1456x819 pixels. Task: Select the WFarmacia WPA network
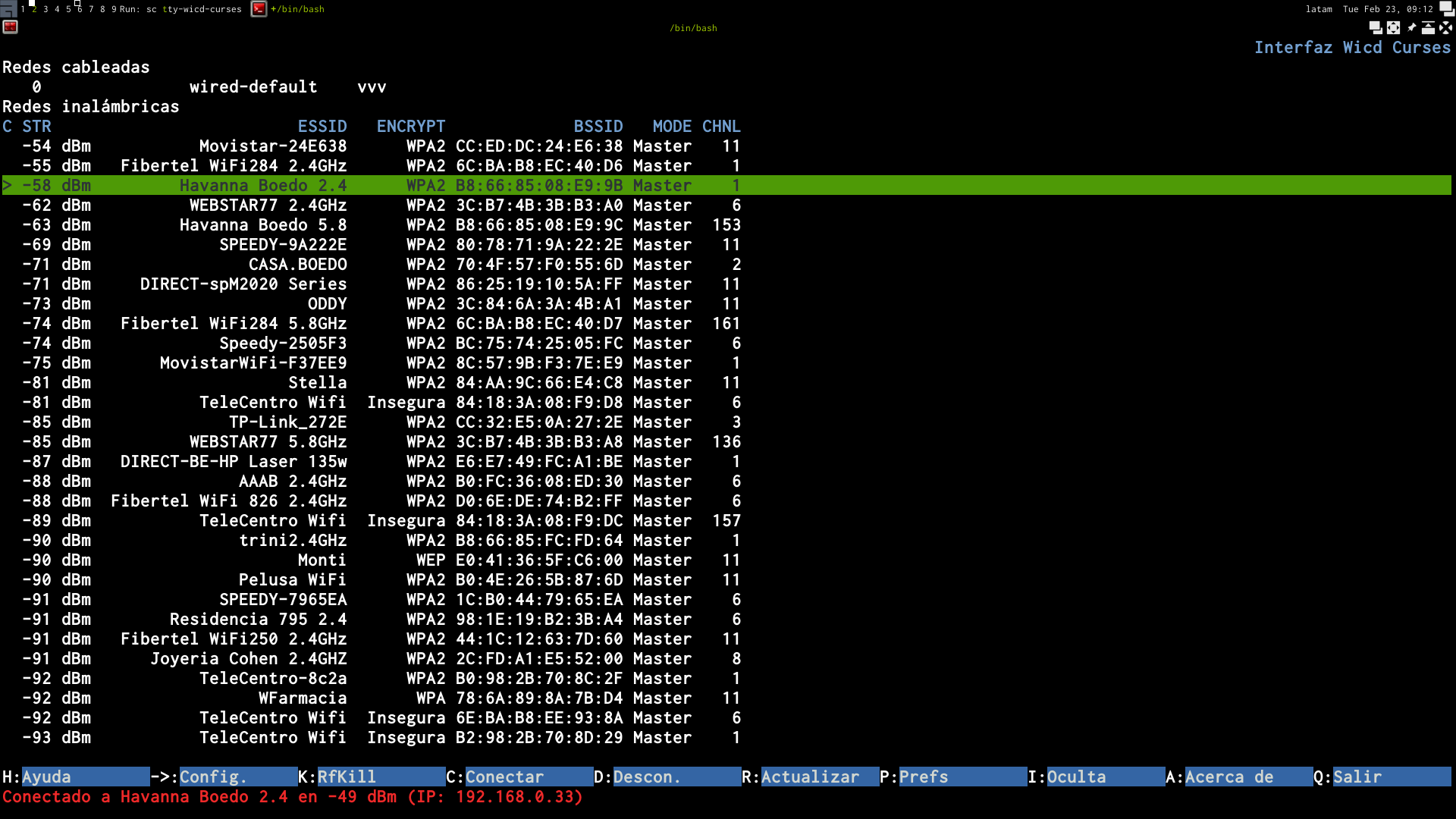726,698
